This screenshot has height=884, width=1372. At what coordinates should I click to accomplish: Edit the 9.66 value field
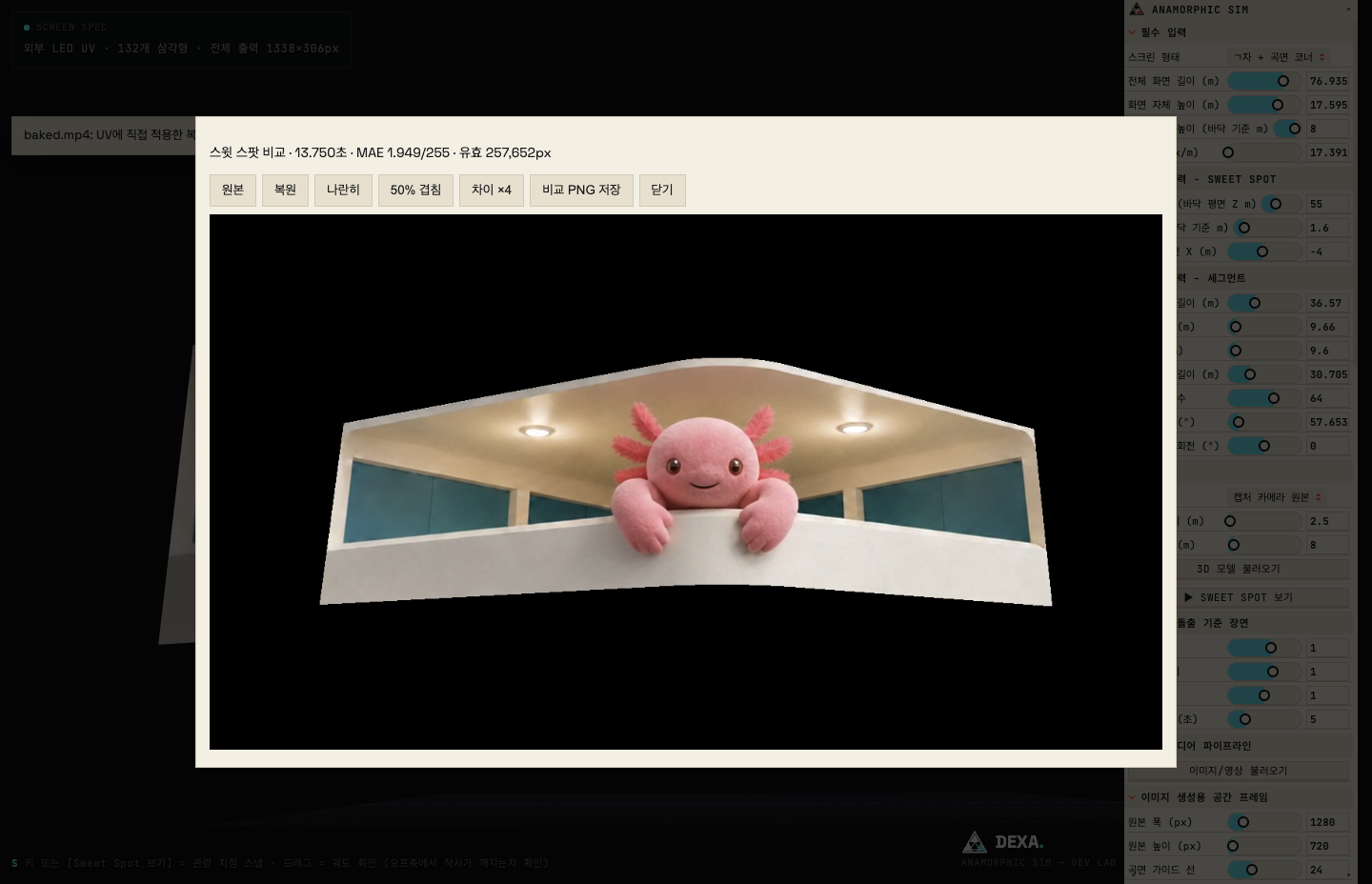click(1327, 327)
